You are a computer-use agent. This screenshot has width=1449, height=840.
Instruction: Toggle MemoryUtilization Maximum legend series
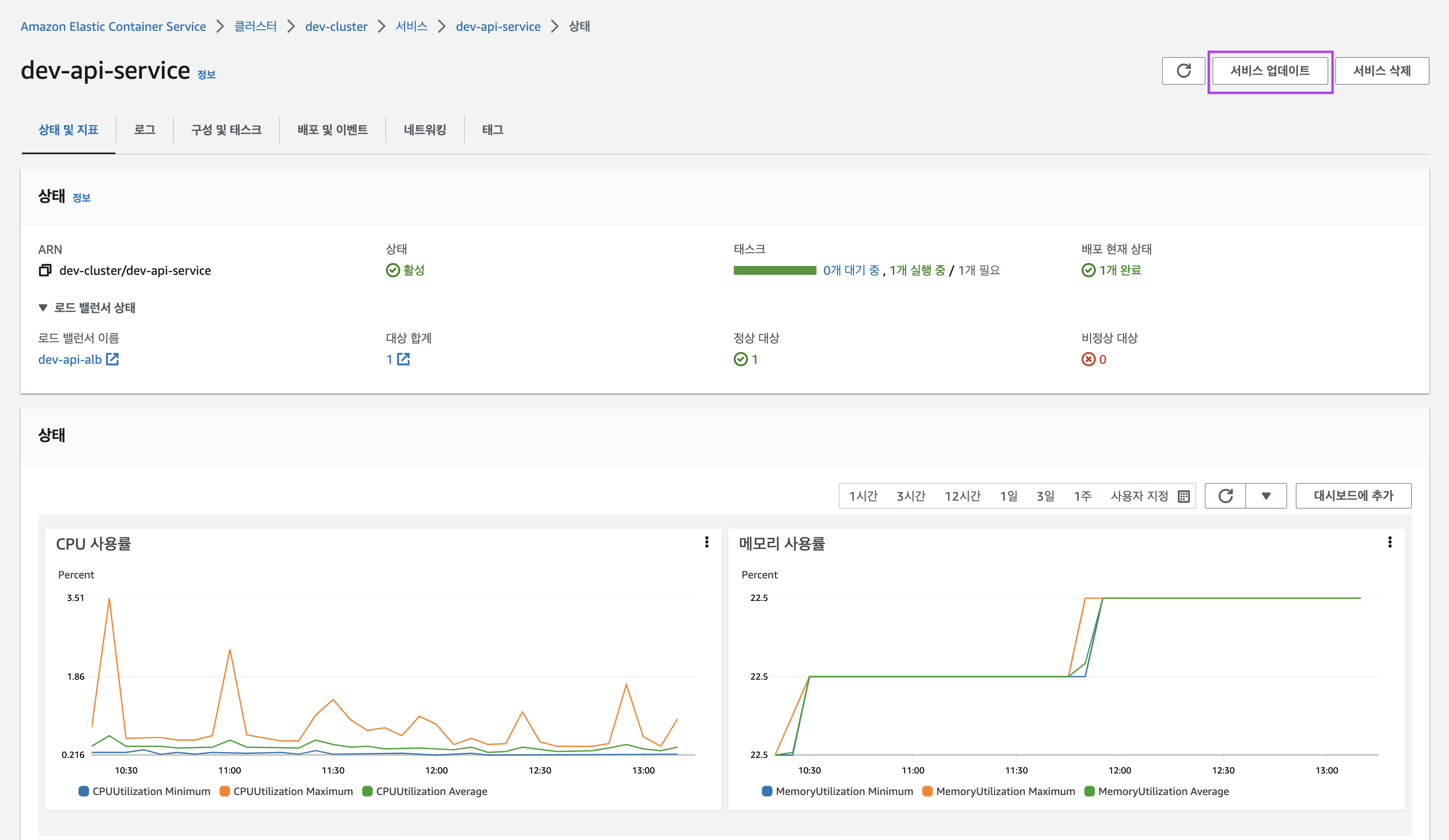pyautogui.click(x=999, y=791)
